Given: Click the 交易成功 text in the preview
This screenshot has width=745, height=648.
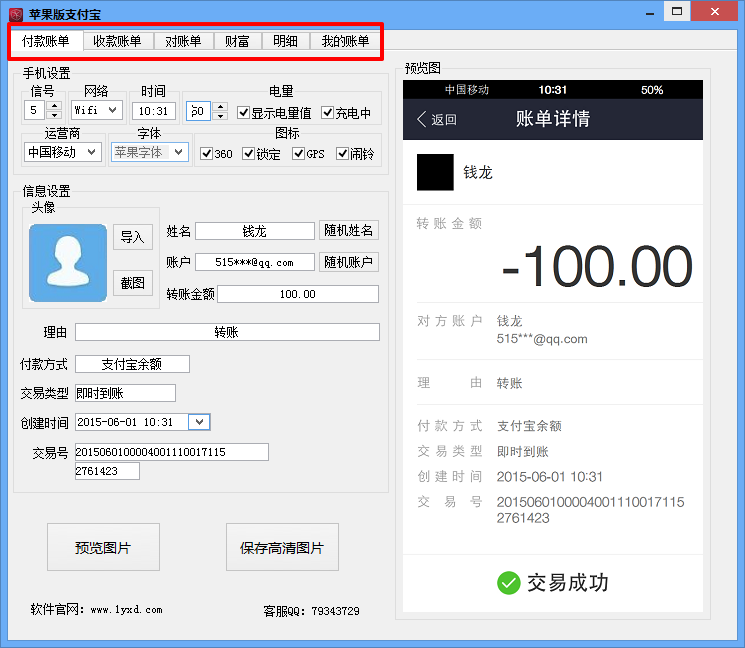Looking at the screenshot, I should 568,582.
